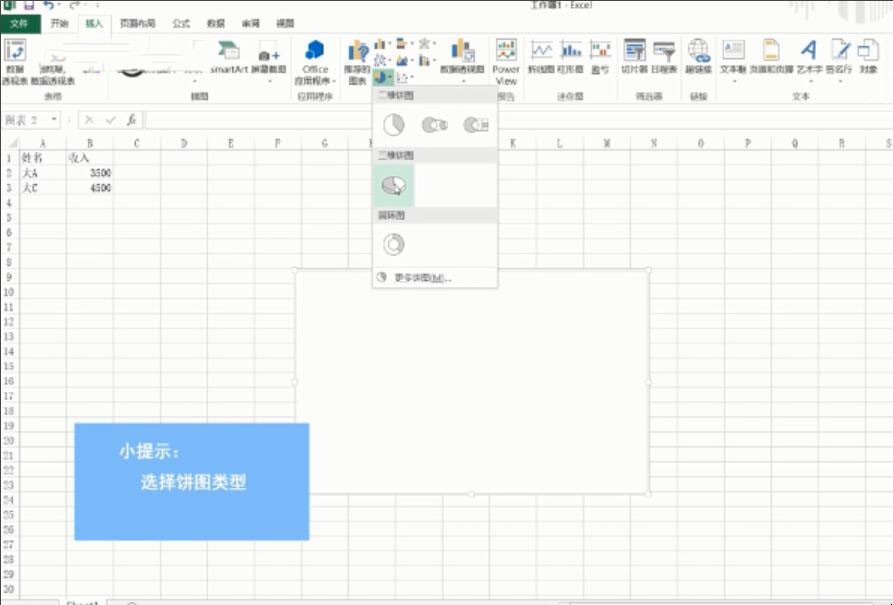Switch to the 页面布局 ribbon tab
This screenshot has height=605, width=893.
pyautogui.click(x=137, y=22)
